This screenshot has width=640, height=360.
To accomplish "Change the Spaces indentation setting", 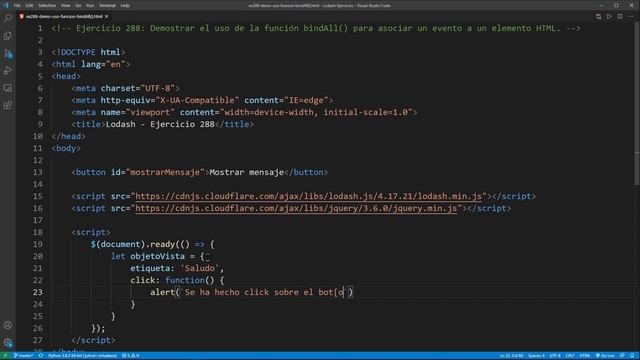I will point(536,356).
